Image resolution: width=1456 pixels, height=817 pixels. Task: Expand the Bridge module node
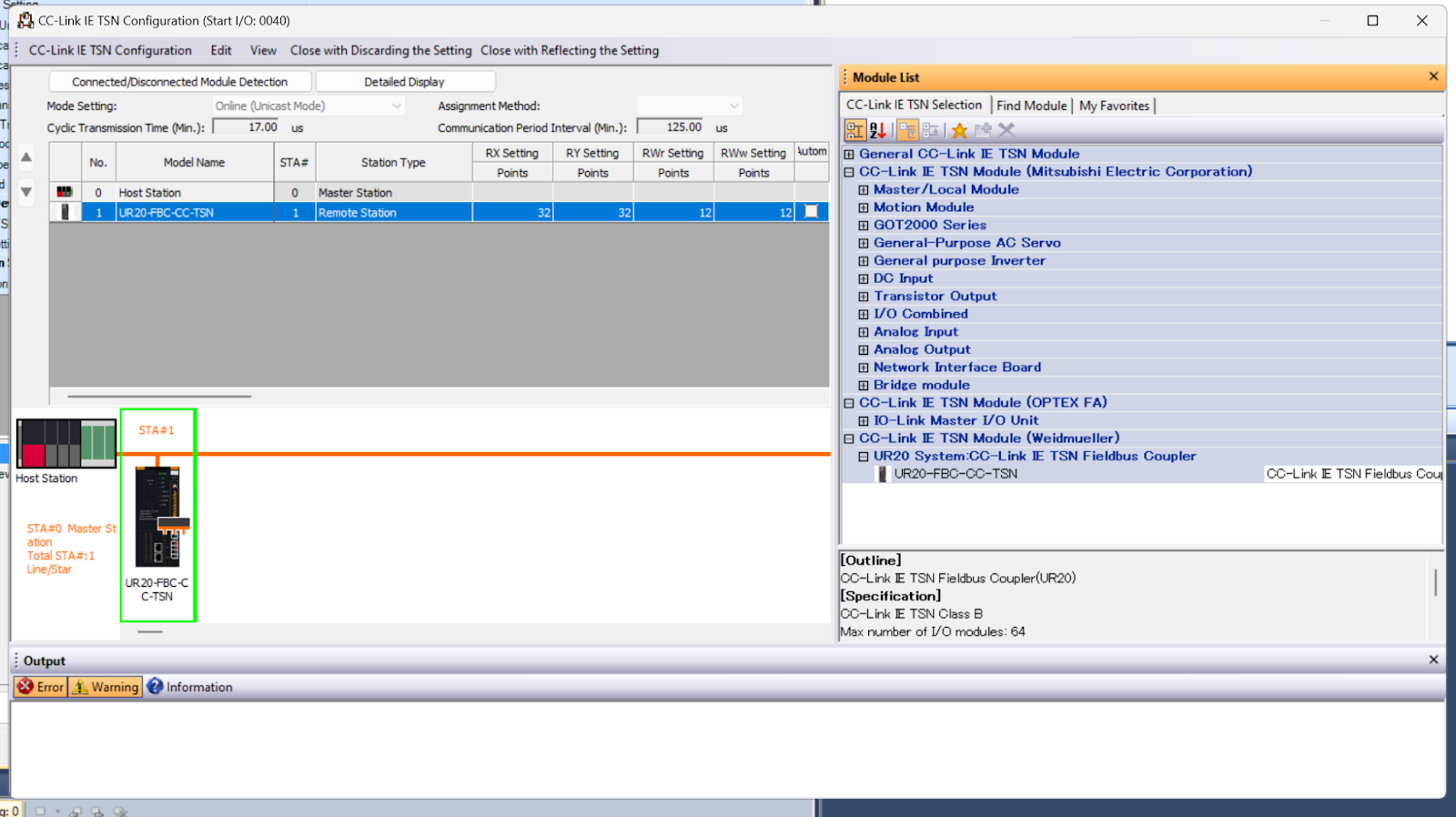click(x=864, y=385)
